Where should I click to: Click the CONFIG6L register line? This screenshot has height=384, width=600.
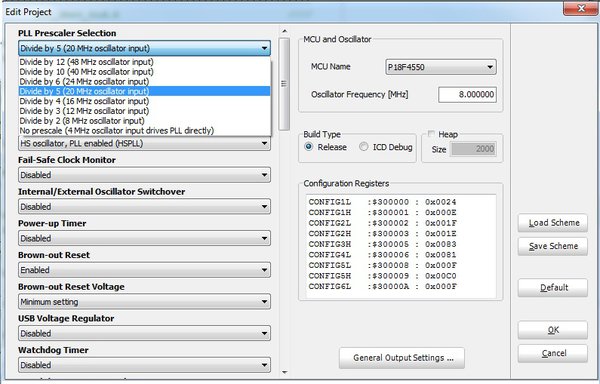pos(382,286)
